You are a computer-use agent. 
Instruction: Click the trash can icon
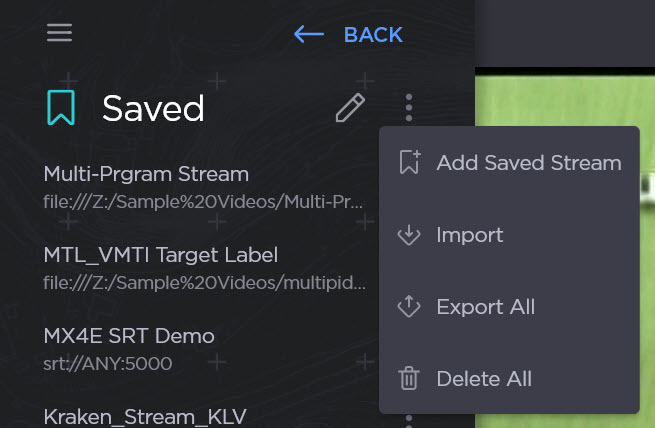pos(409,379)
